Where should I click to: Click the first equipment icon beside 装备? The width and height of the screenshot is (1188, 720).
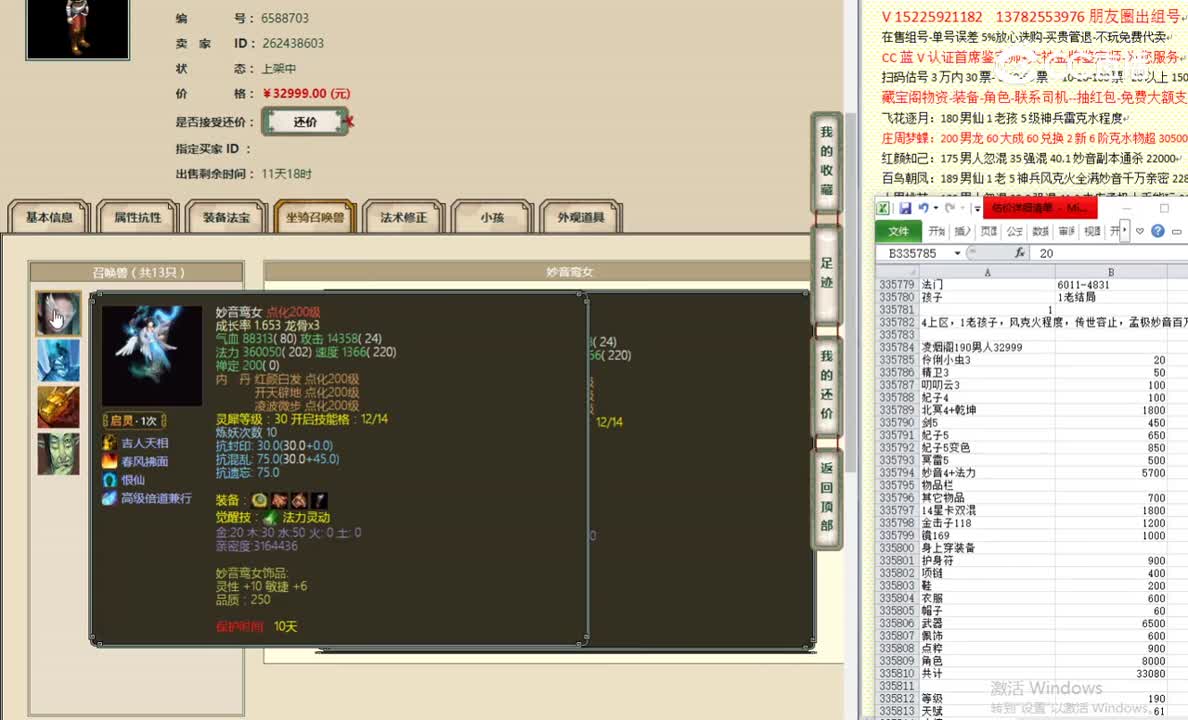259,500
